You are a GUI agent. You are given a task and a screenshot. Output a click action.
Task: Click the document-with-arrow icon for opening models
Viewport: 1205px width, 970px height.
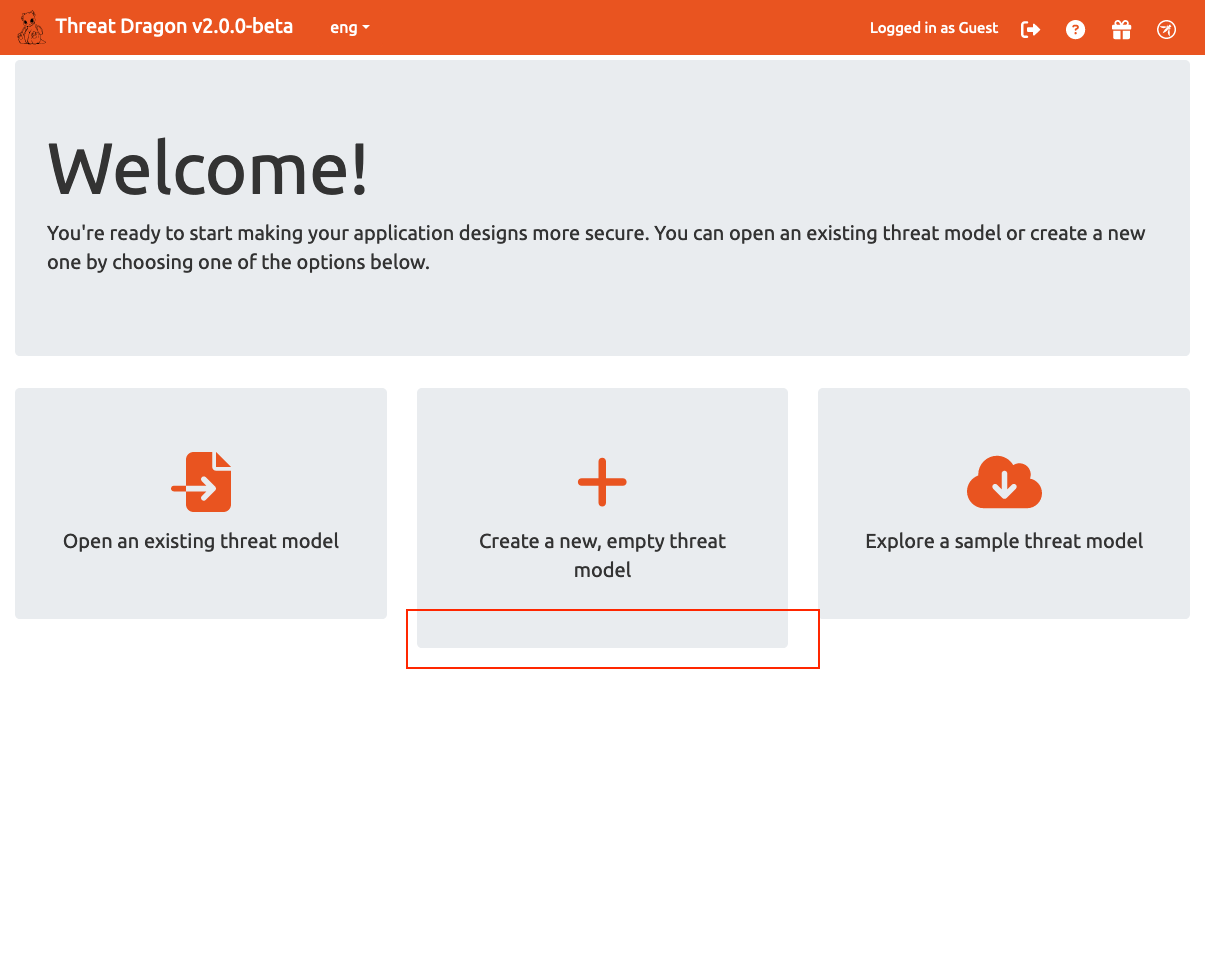point(200,481)
